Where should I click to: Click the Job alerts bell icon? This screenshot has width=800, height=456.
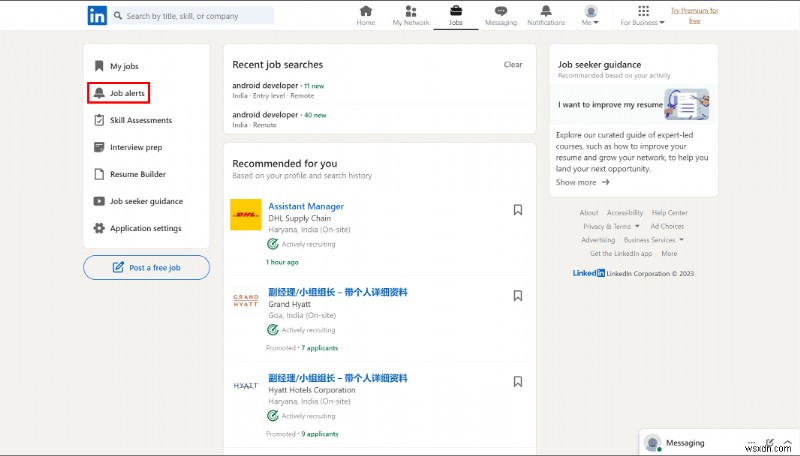tap(99, 93)
